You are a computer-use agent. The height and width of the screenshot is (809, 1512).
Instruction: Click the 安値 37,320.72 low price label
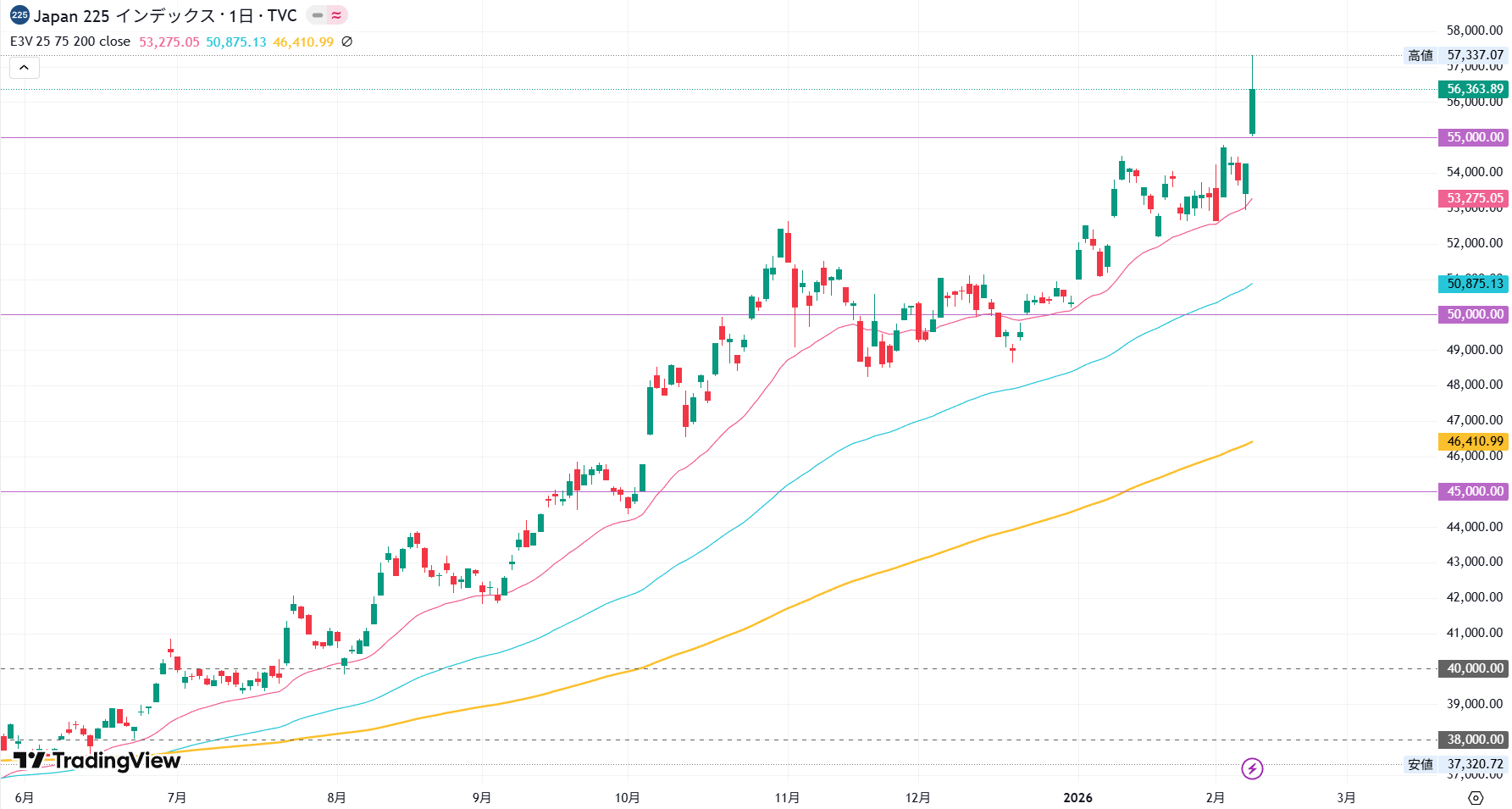pyautogui.click(x=1456, y=764)
